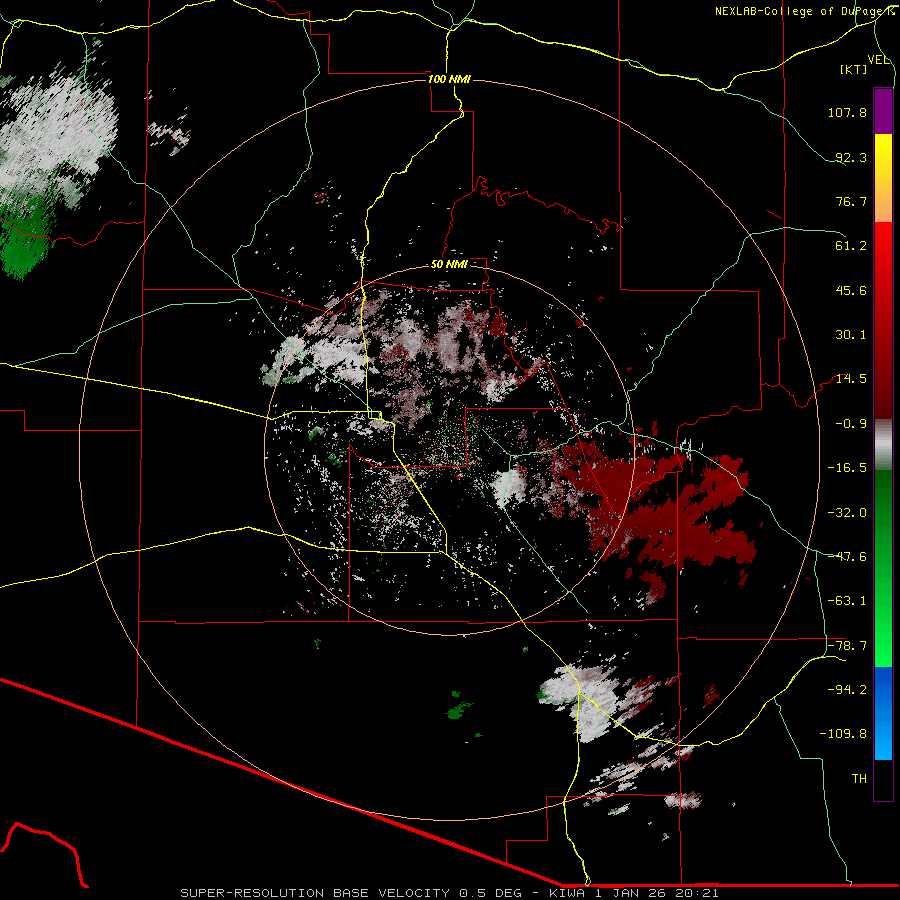Viewport: 900px width, 900px height.
Task: Click the -32.0 velocity scale value
Action: click(x=847, y=513)
